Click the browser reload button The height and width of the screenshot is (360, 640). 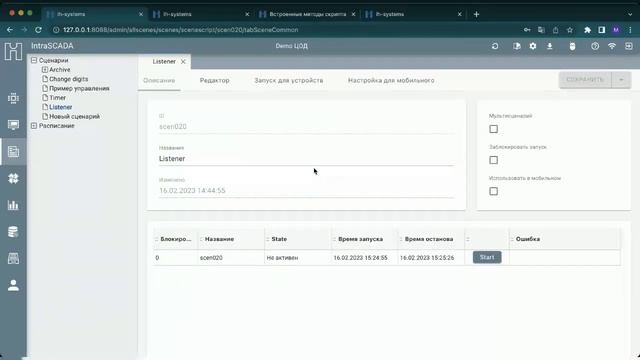point(38,30)
